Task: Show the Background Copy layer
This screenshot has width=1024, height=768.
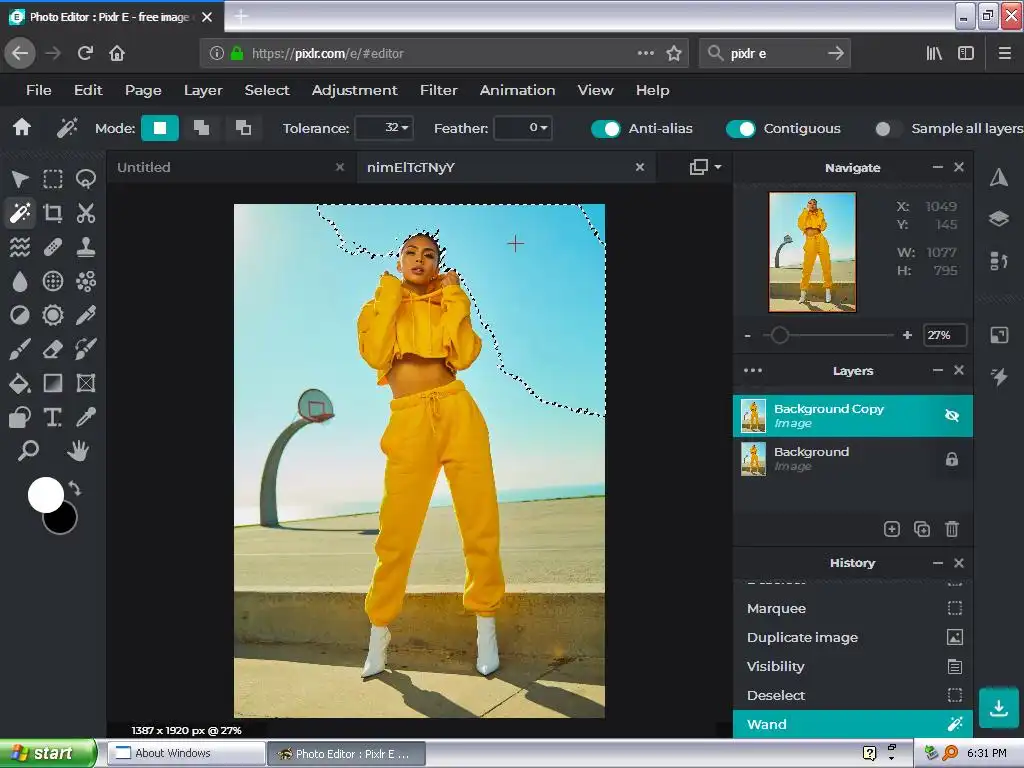Action: (x=951, y=415)
